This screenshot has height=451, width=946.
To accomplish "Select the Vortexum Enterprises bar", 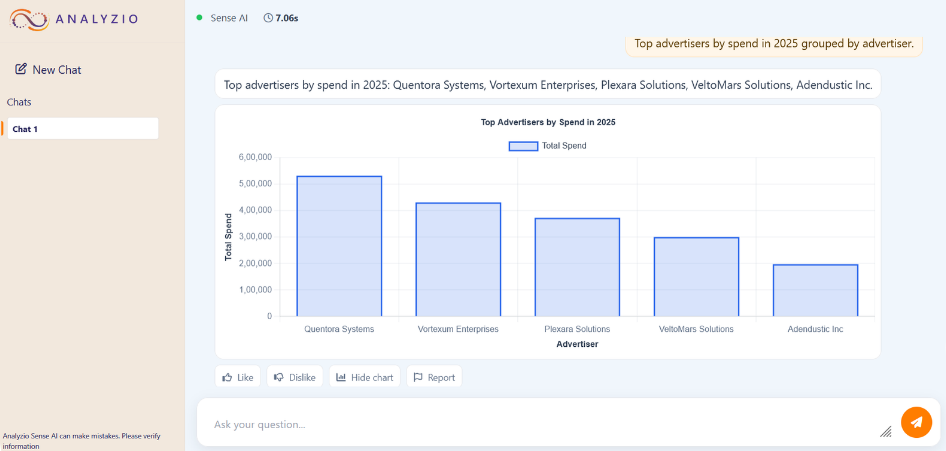I will coord(458,260).
